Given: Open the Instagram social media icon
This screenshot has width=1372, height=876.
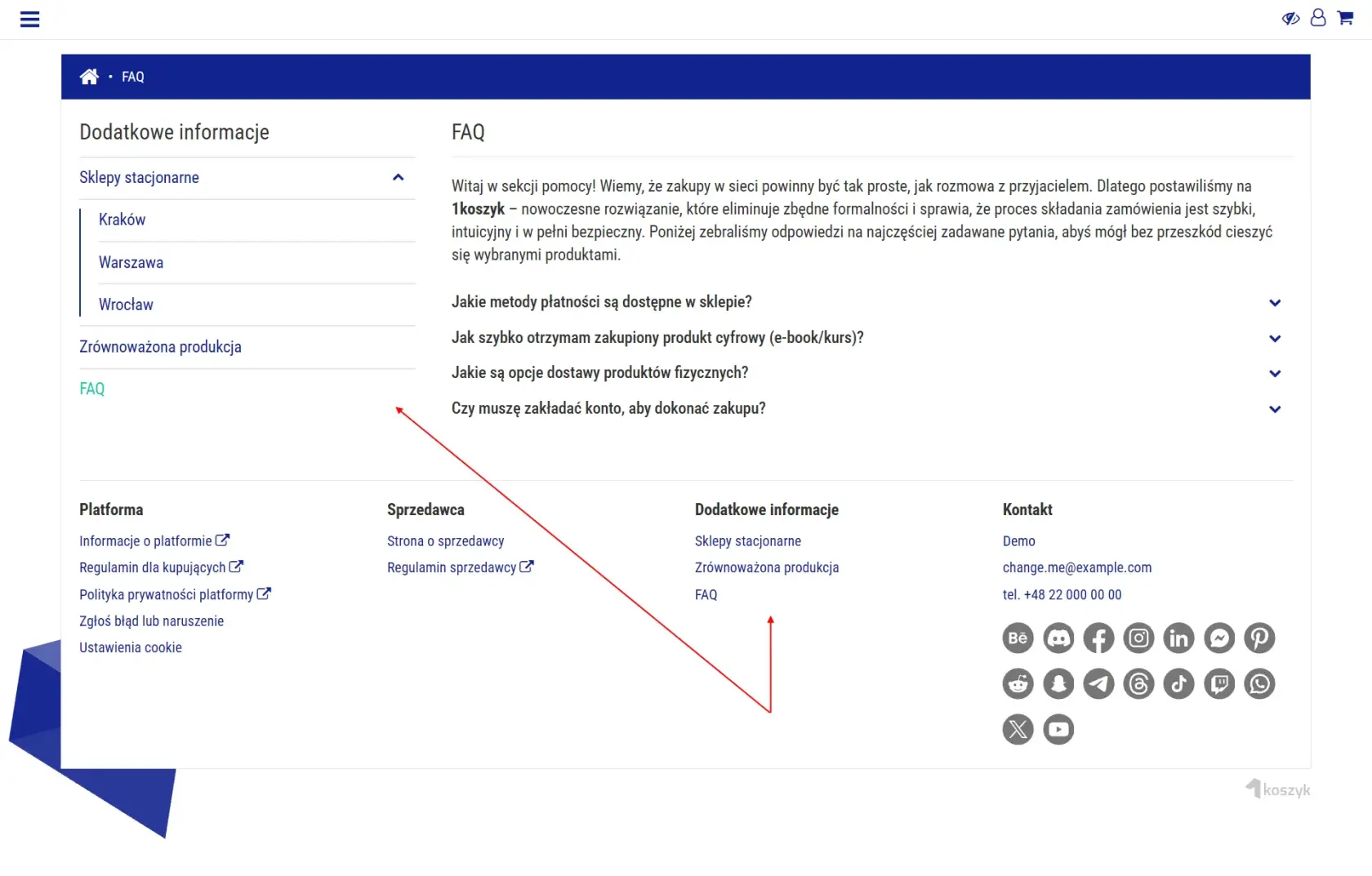Looking at the screenshot, I should pos(1138,638).
